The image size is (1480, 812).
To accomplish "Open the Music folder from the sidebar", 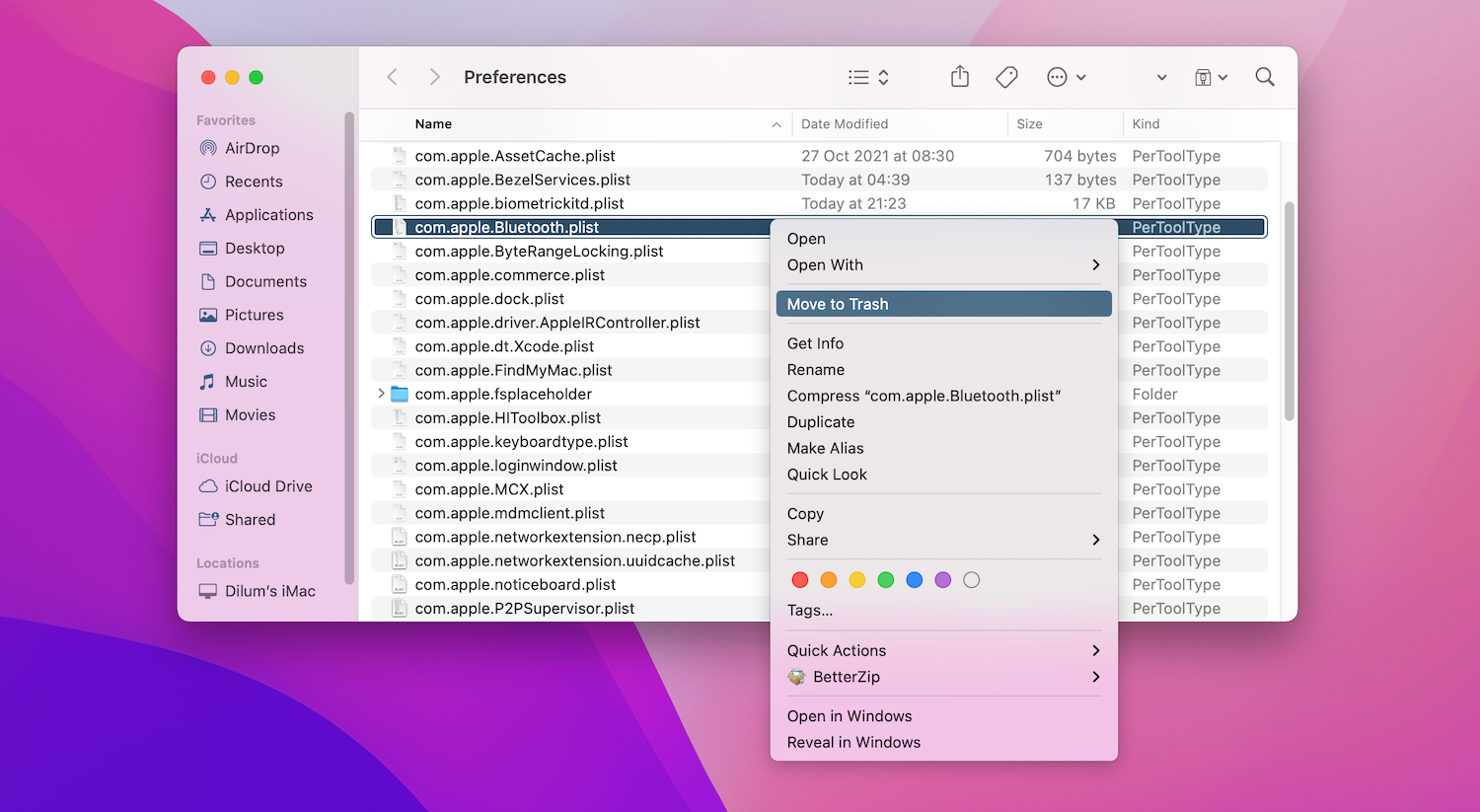I will 250,381.
